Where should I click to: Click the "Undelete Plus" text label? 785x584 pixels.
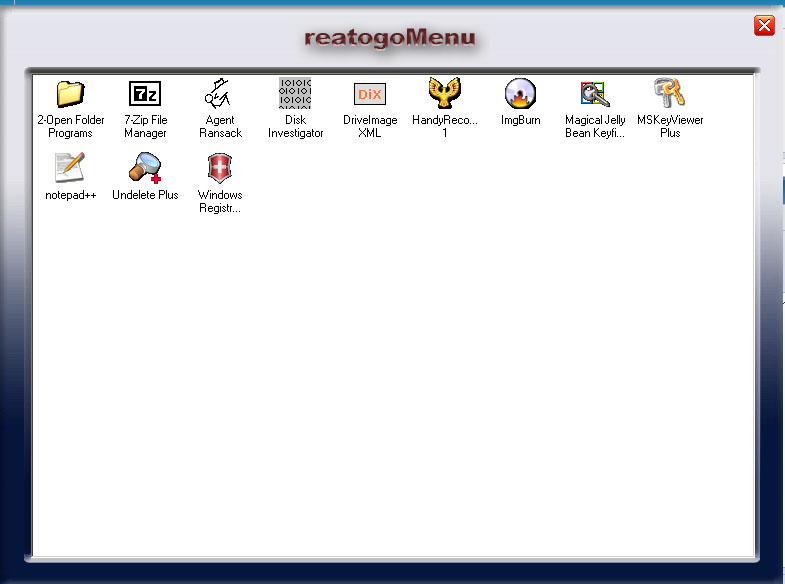[145, 195]
